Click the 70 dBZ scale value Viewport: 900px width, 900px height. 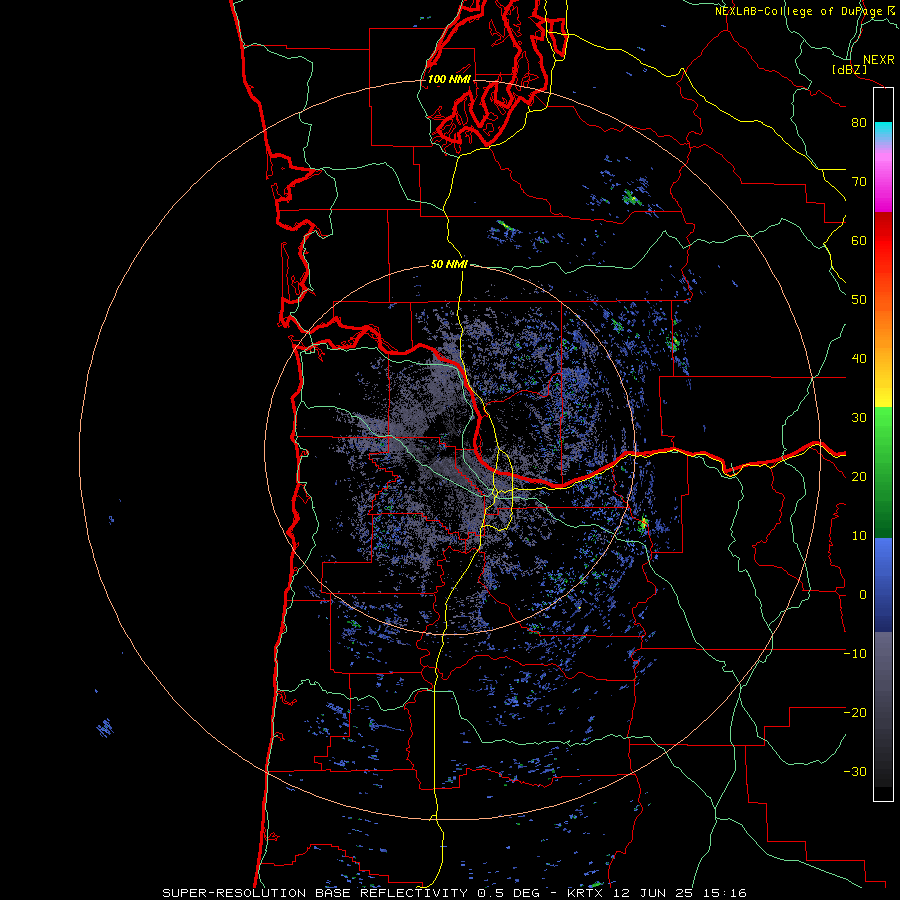(859, 181)
